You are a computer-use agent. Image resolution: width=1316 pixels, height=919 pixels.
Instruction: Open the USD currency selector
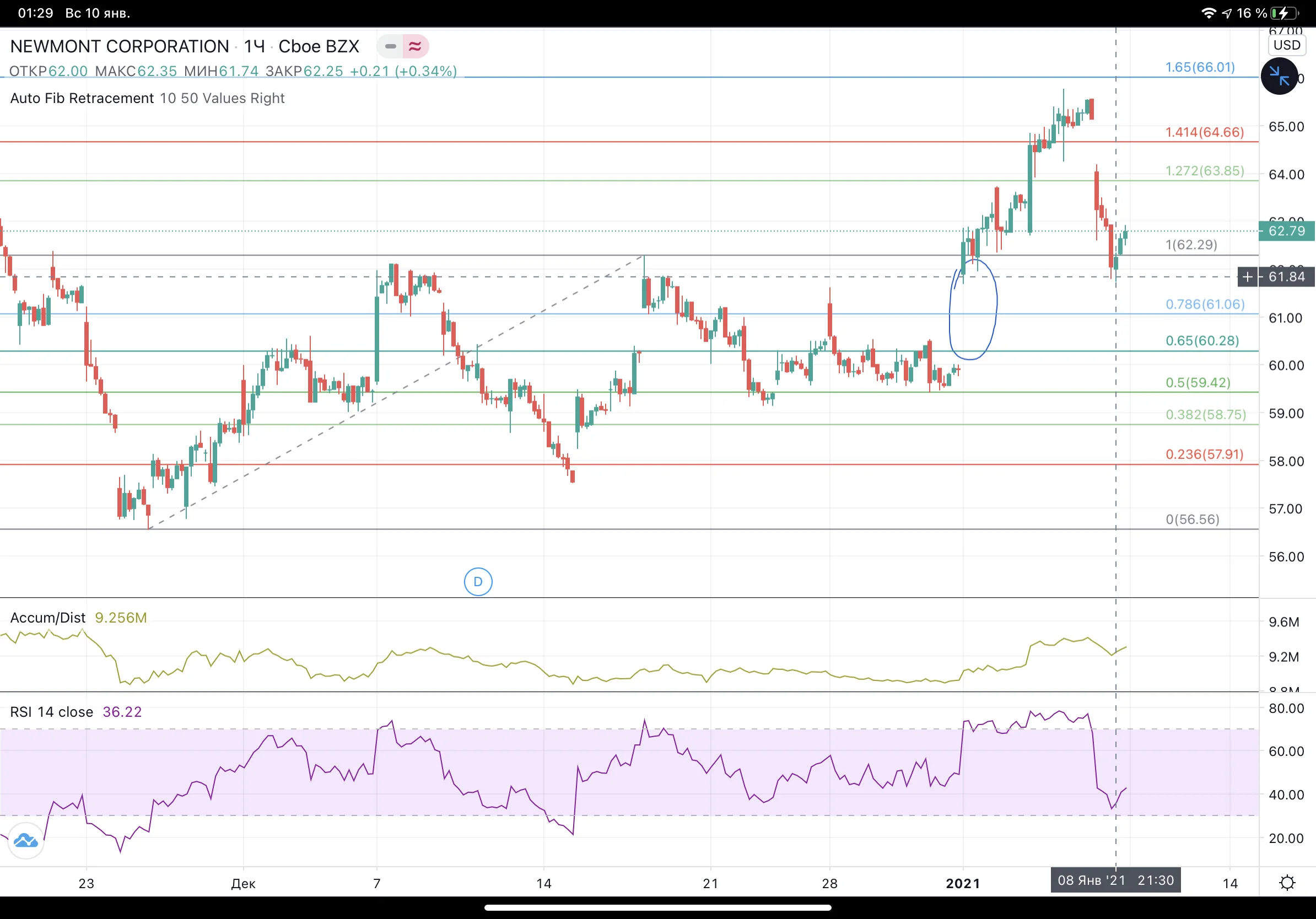tap(1287, 45)
